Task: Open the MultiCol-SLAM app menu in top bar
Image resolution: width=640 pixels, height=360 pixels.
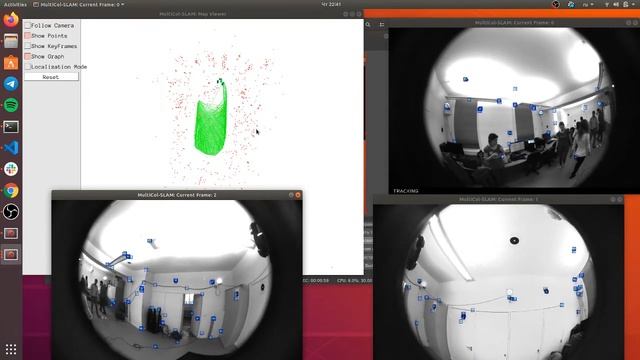Action: (78, 4)
